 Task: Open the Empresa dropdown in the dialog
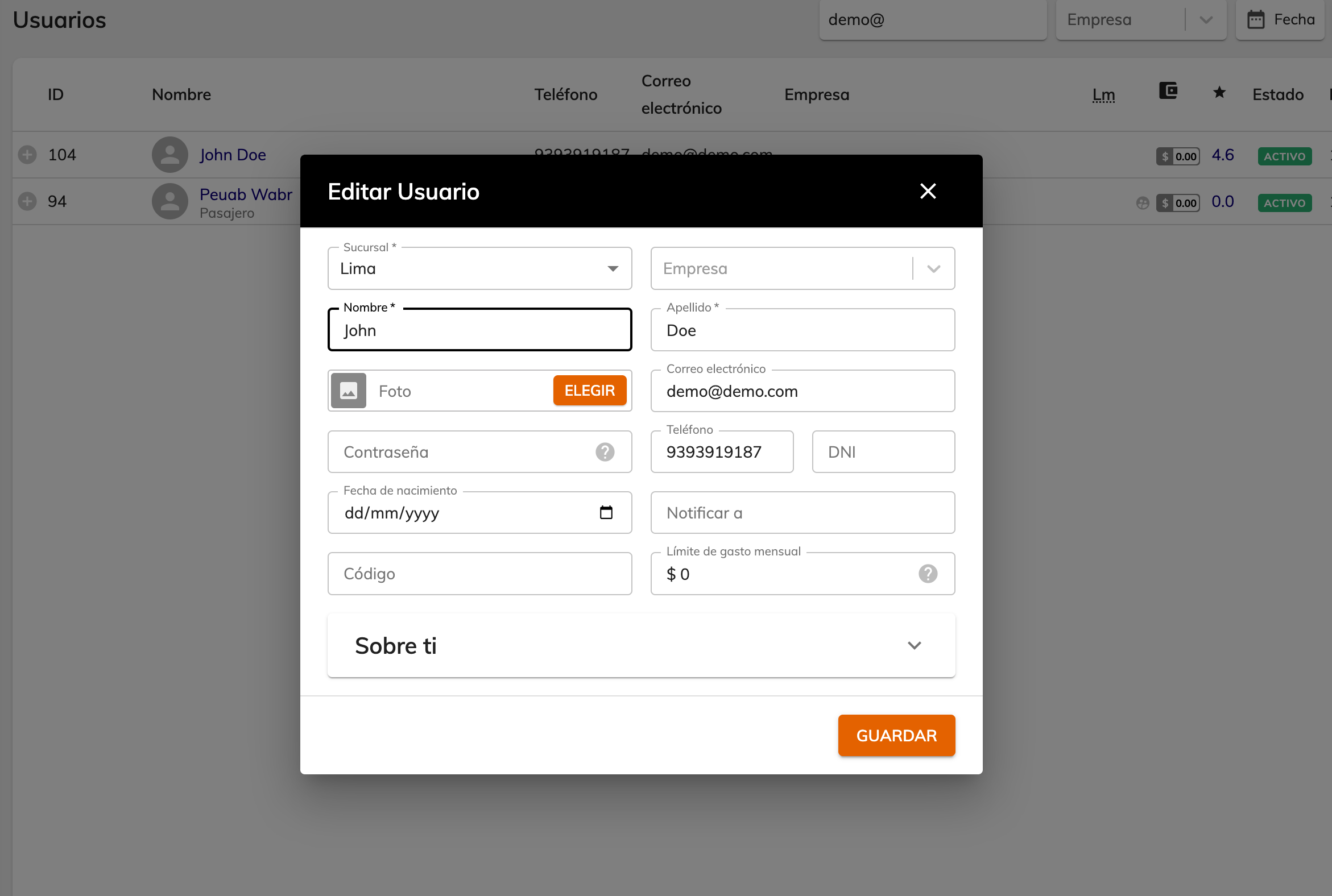(802, 268)
